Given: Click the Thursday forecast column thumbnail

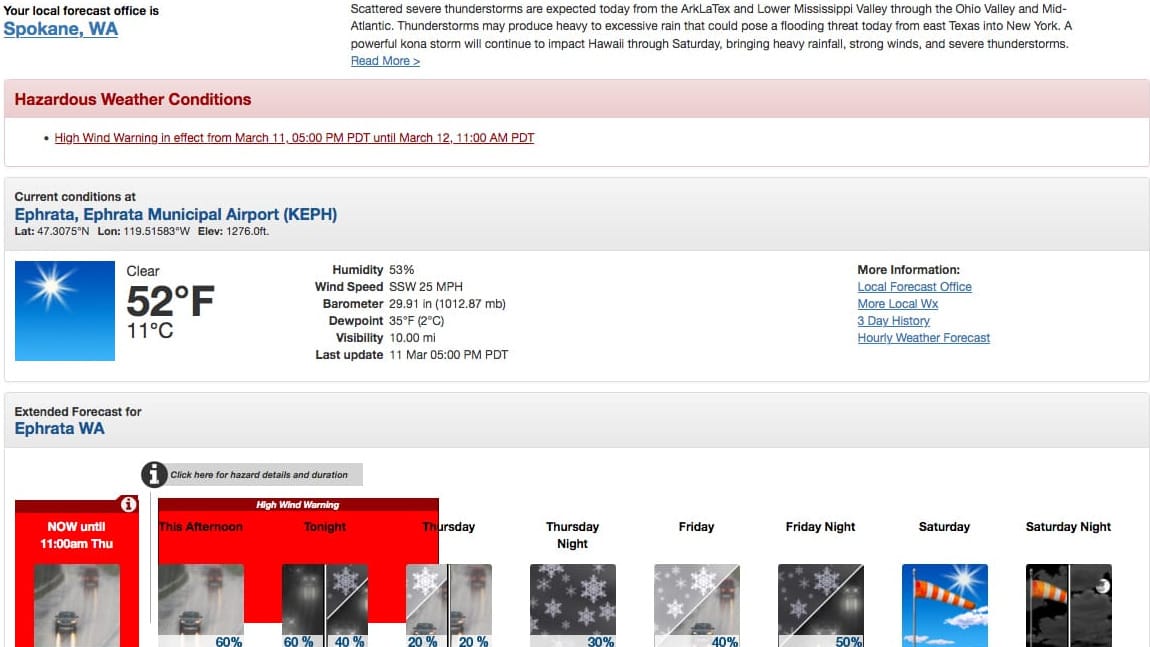Looking at the screenshot, I should [448, 604].
